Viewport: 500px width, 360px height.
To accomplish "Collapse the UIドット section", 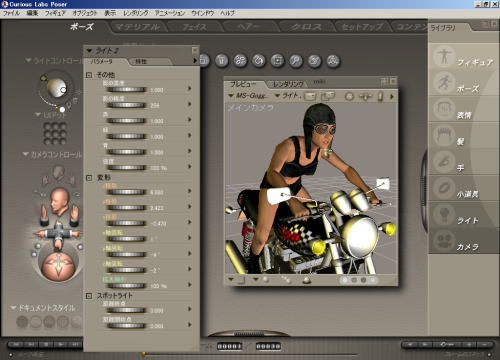I will pos(38,115).
